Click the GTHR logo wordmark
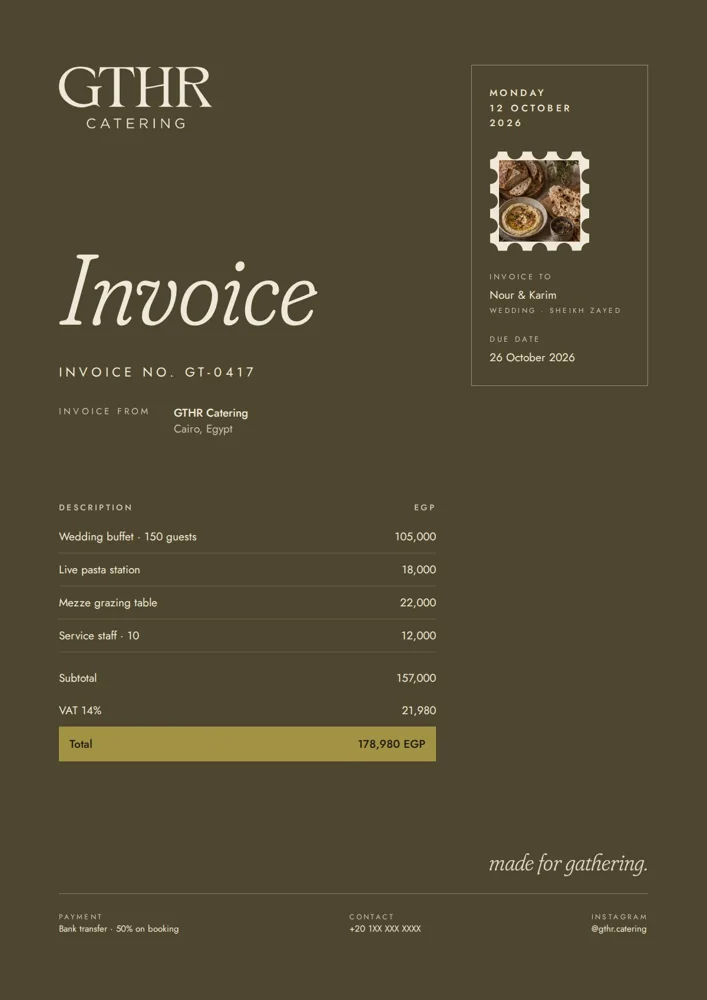 coord(135,87)
